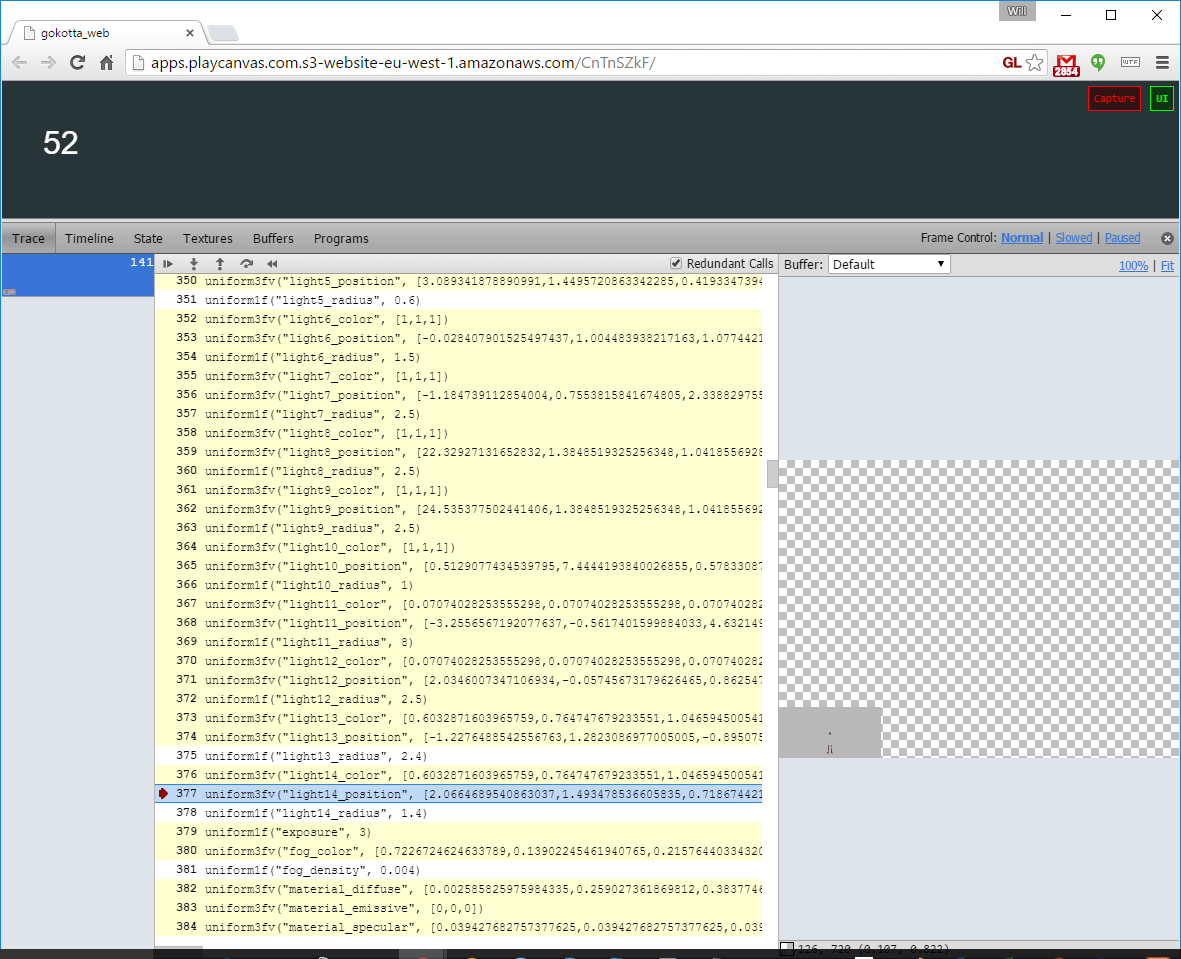
Task: Bookmark this page with the star icon
Action: tap(1034, 63)
